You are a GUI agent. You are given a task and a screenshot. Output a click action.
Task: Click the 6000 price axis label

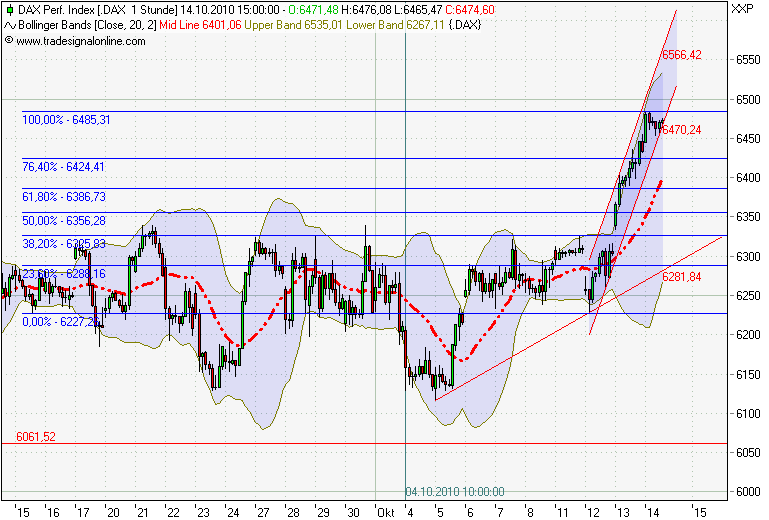748,492
